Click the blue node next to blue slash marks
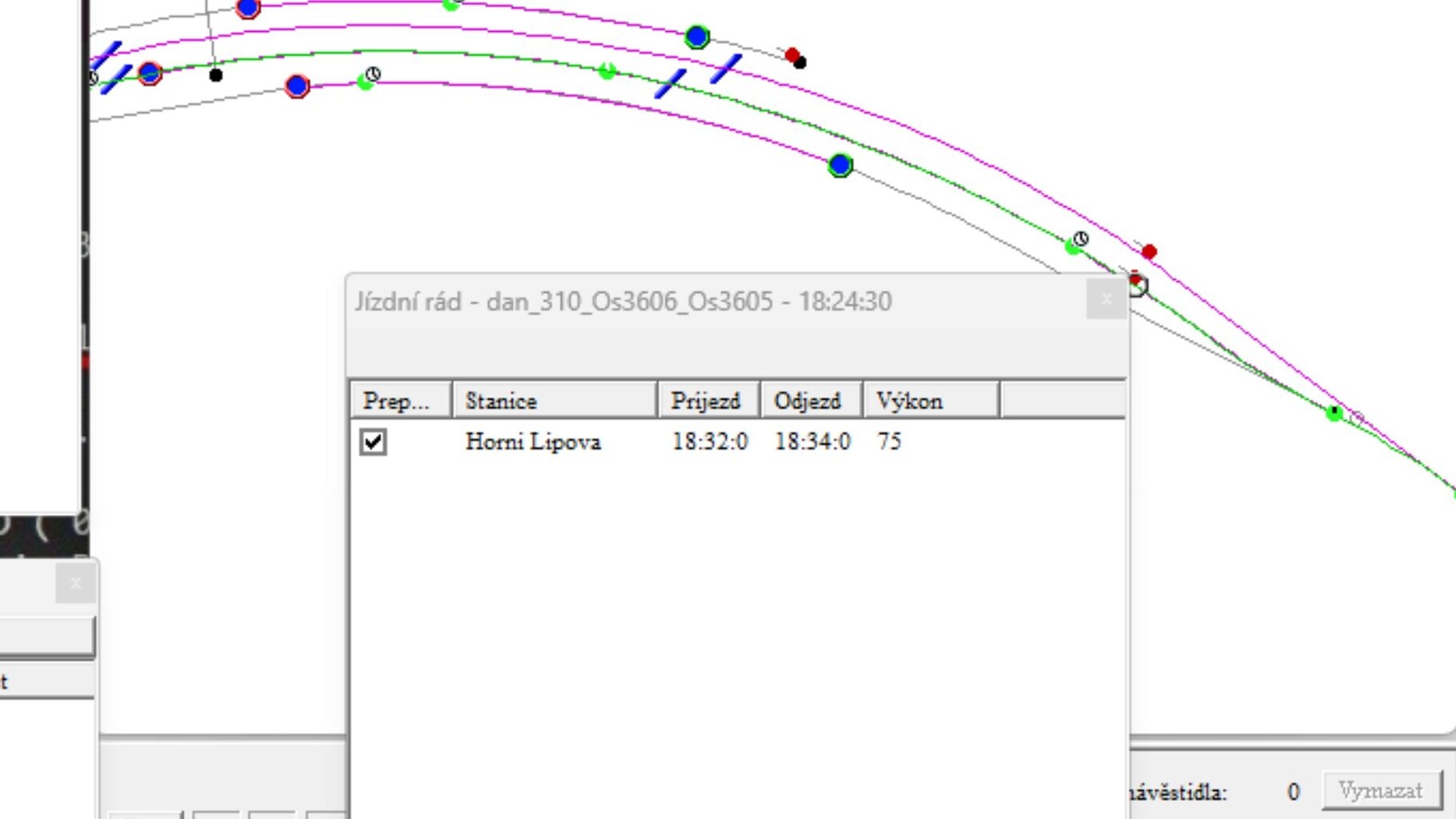Screen dimensions: 1456x819 click(x=150, y=74)
